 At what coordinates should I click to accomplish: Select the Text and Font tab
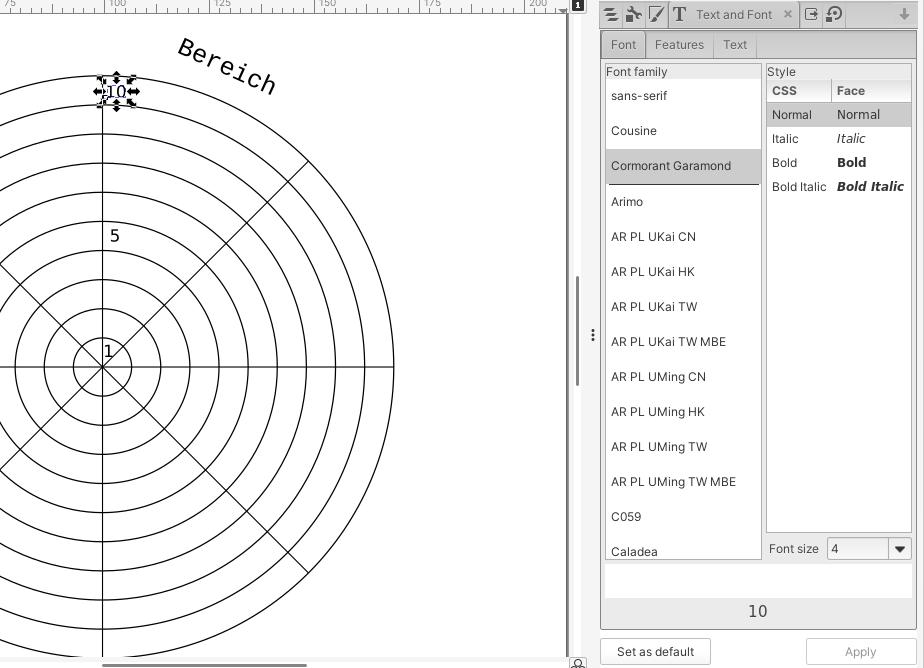(x=734, y=15)
